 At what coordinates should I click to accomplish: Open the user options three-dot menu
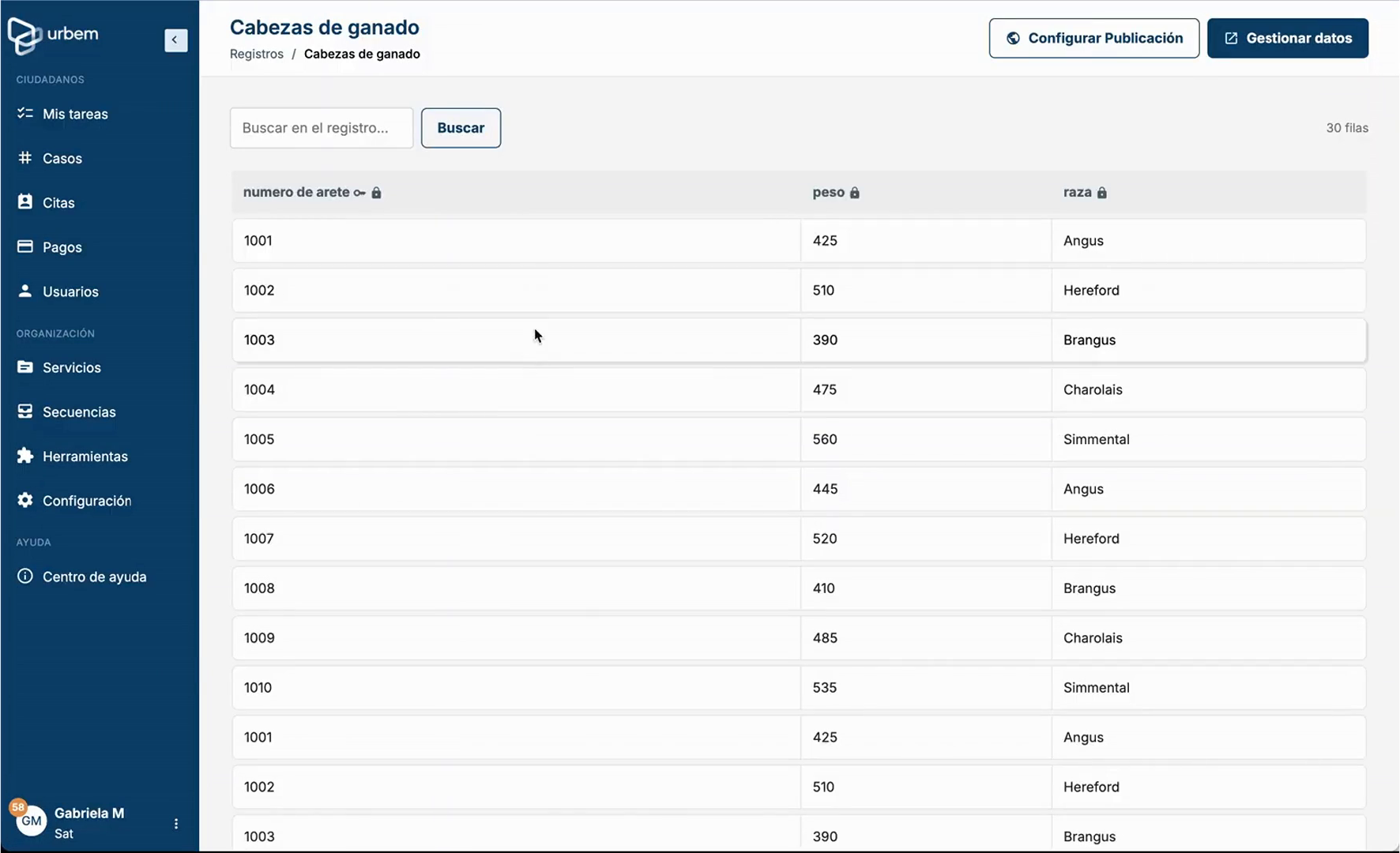(175, 823)
